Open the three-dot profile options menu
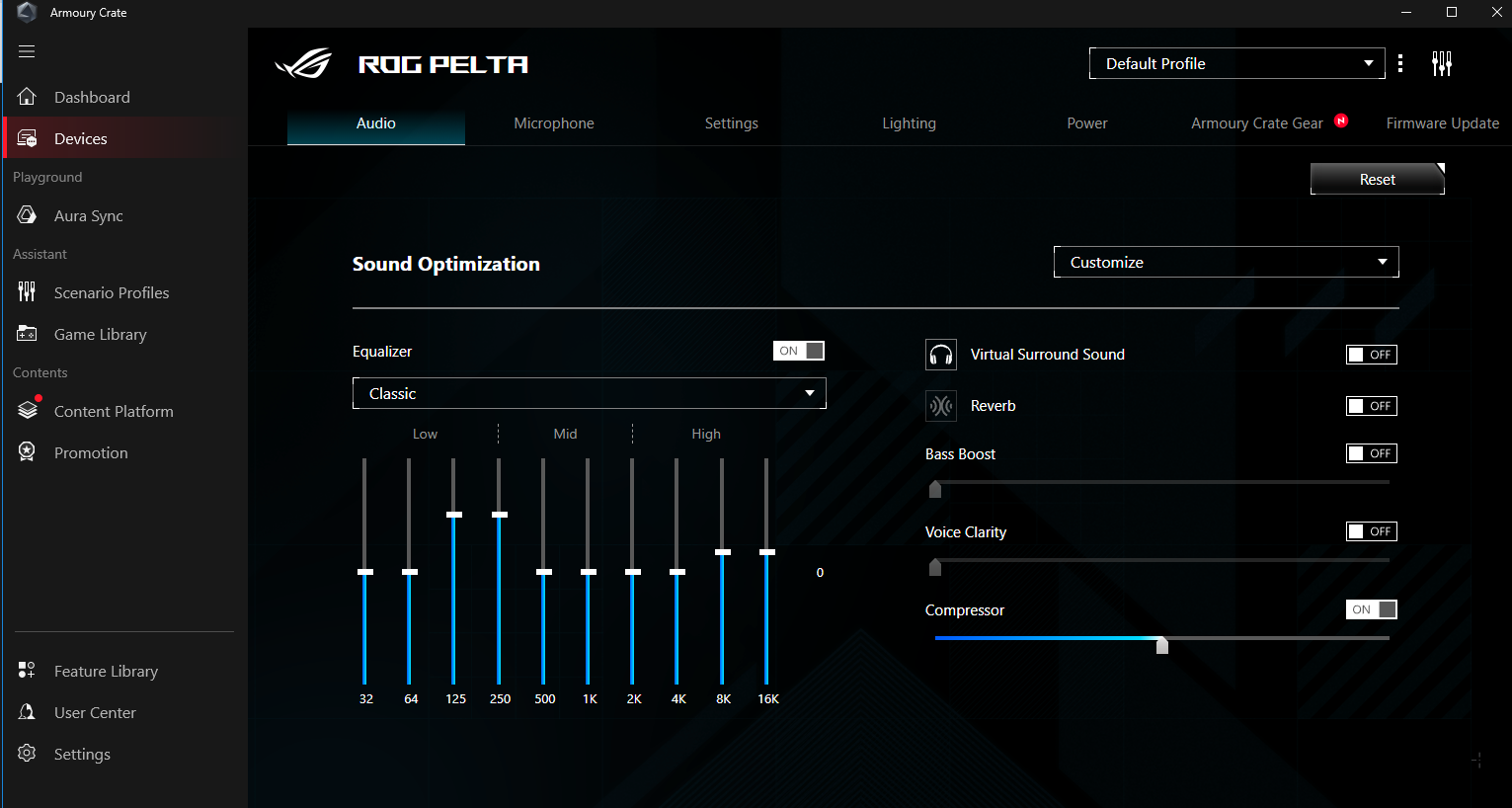The height and width of the screenshot is (808, 1512). point(1400,63)
